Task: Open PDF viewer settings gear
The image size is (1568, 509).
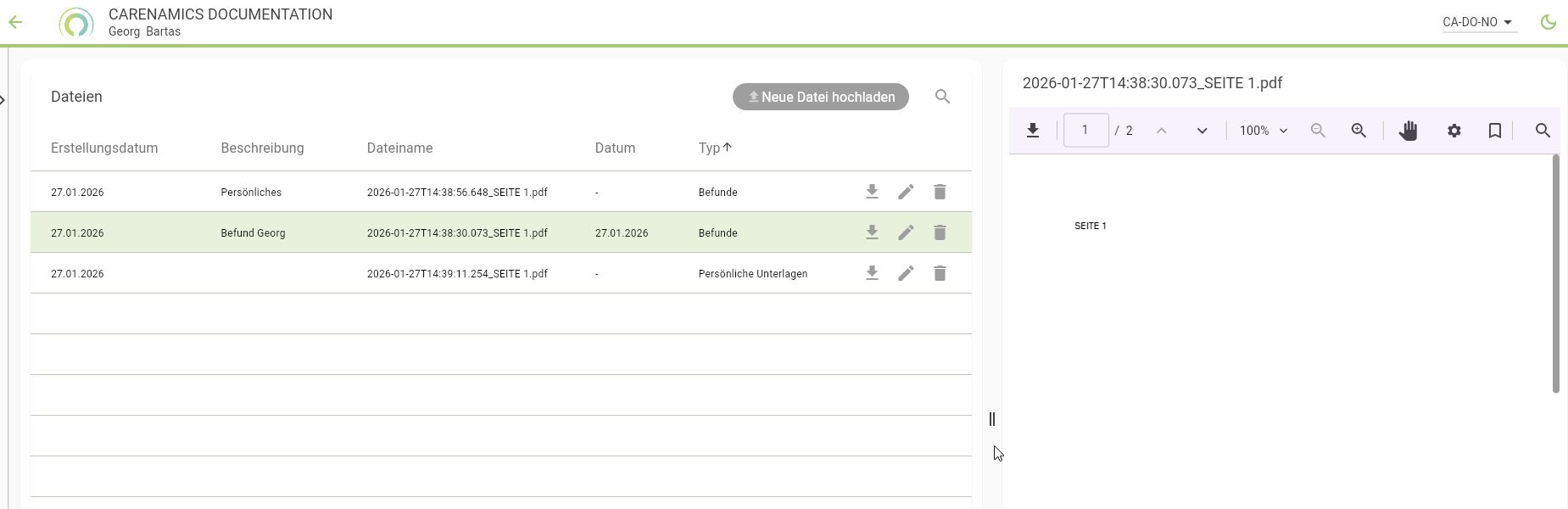Action: coord(1454,131)
